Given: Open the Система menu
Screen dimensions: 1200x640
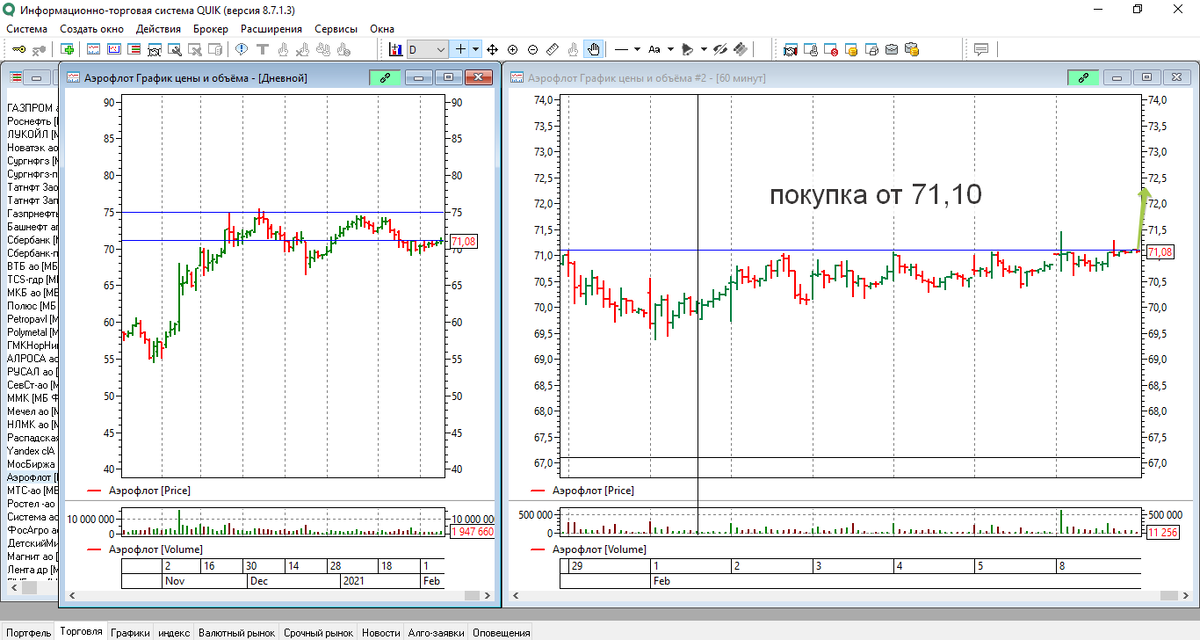Looking at the screenshot, I should [x=27, y=29].
